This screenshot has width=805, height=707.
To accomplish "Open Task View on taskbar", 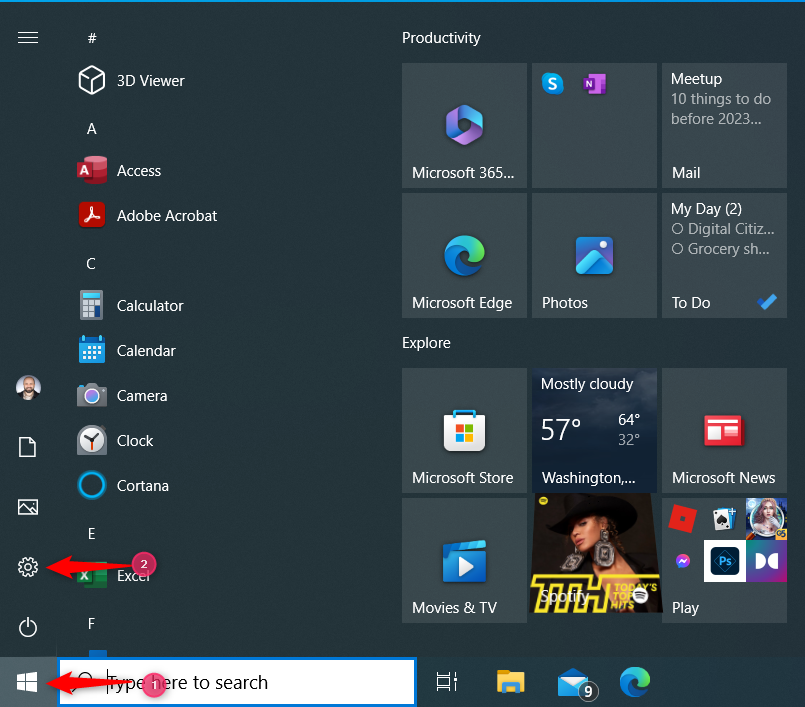I will tap(446, 682).
